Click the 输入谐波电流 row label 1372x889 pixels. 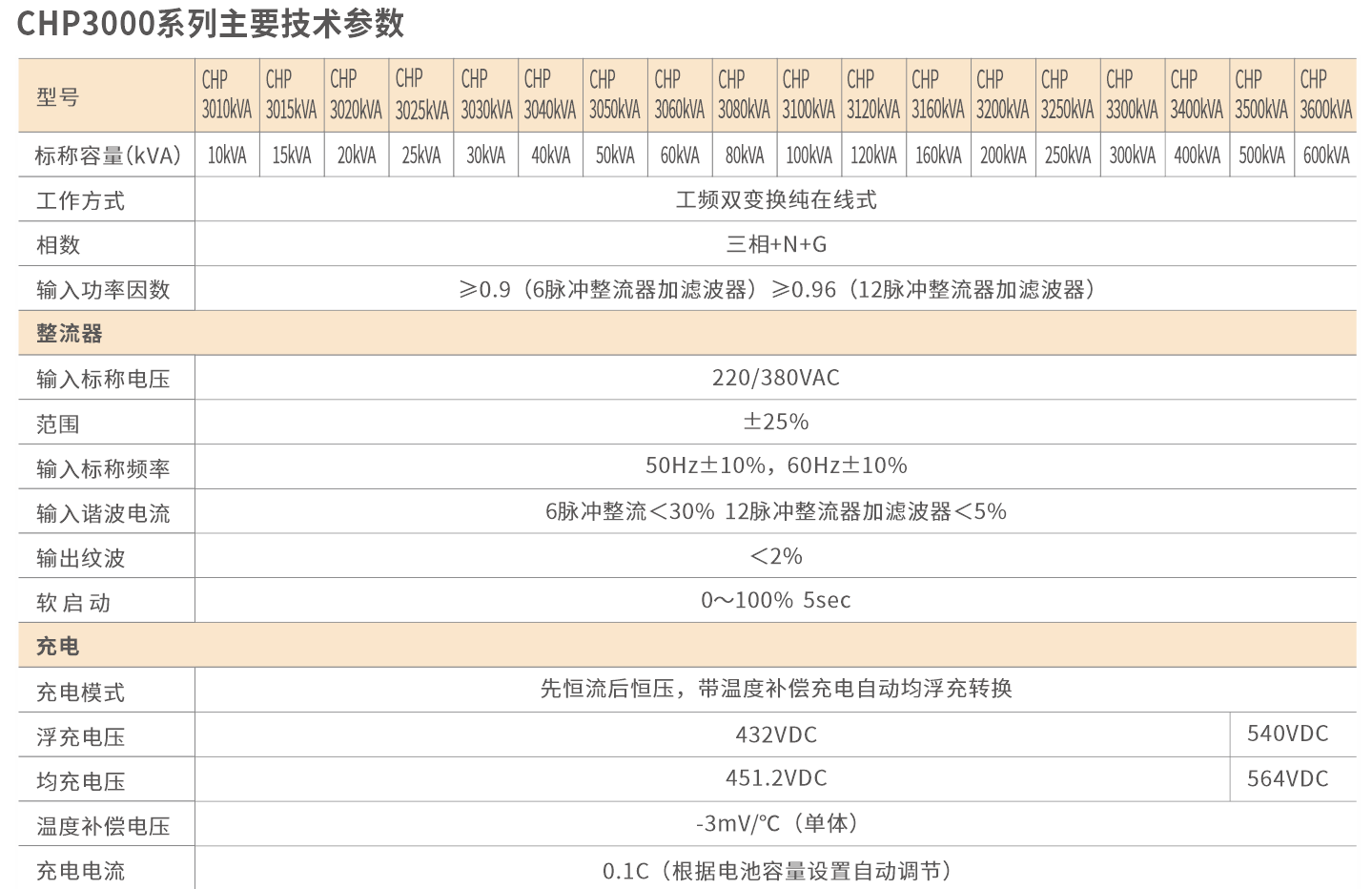tap(103, 514)
